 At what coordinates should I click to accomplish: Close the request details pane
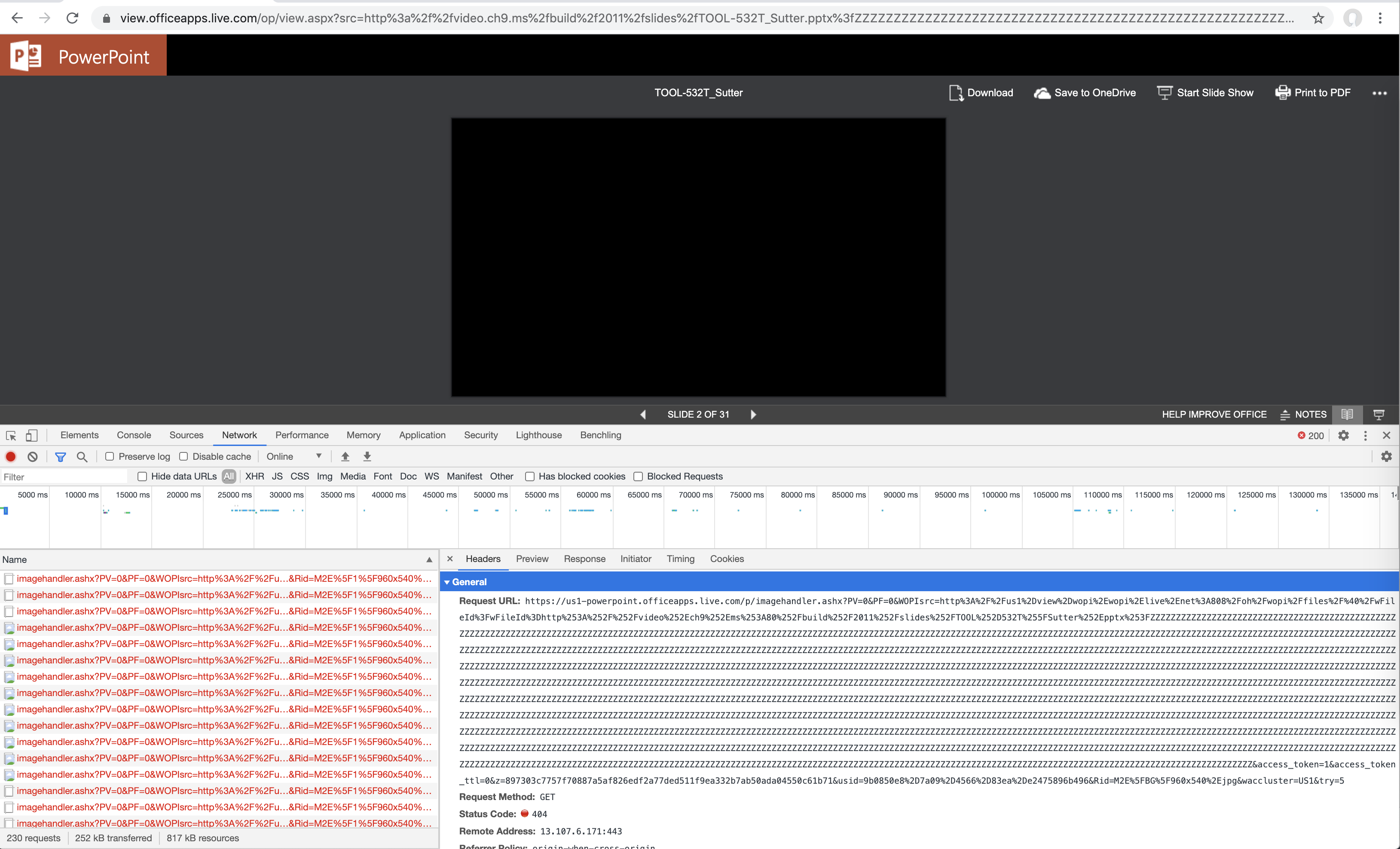coord(450,559)
